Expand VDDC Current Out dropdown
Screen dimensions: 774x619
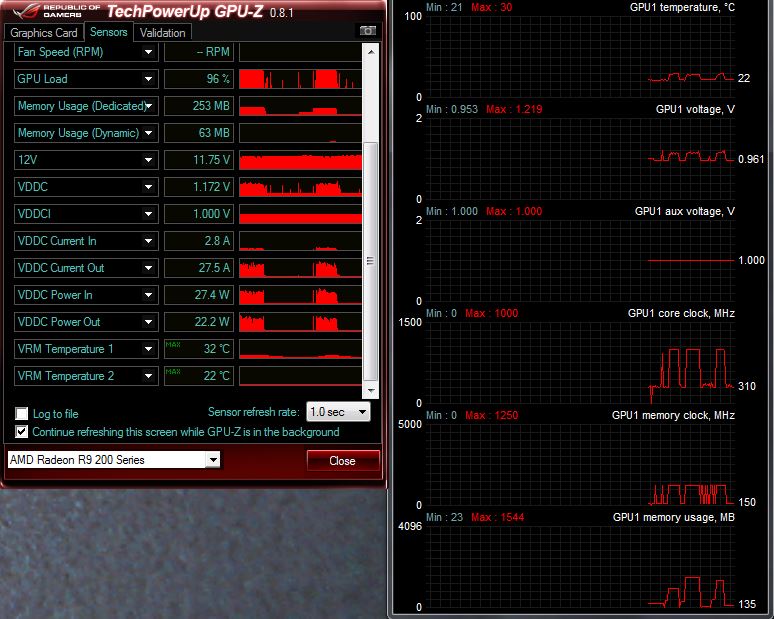148,268
